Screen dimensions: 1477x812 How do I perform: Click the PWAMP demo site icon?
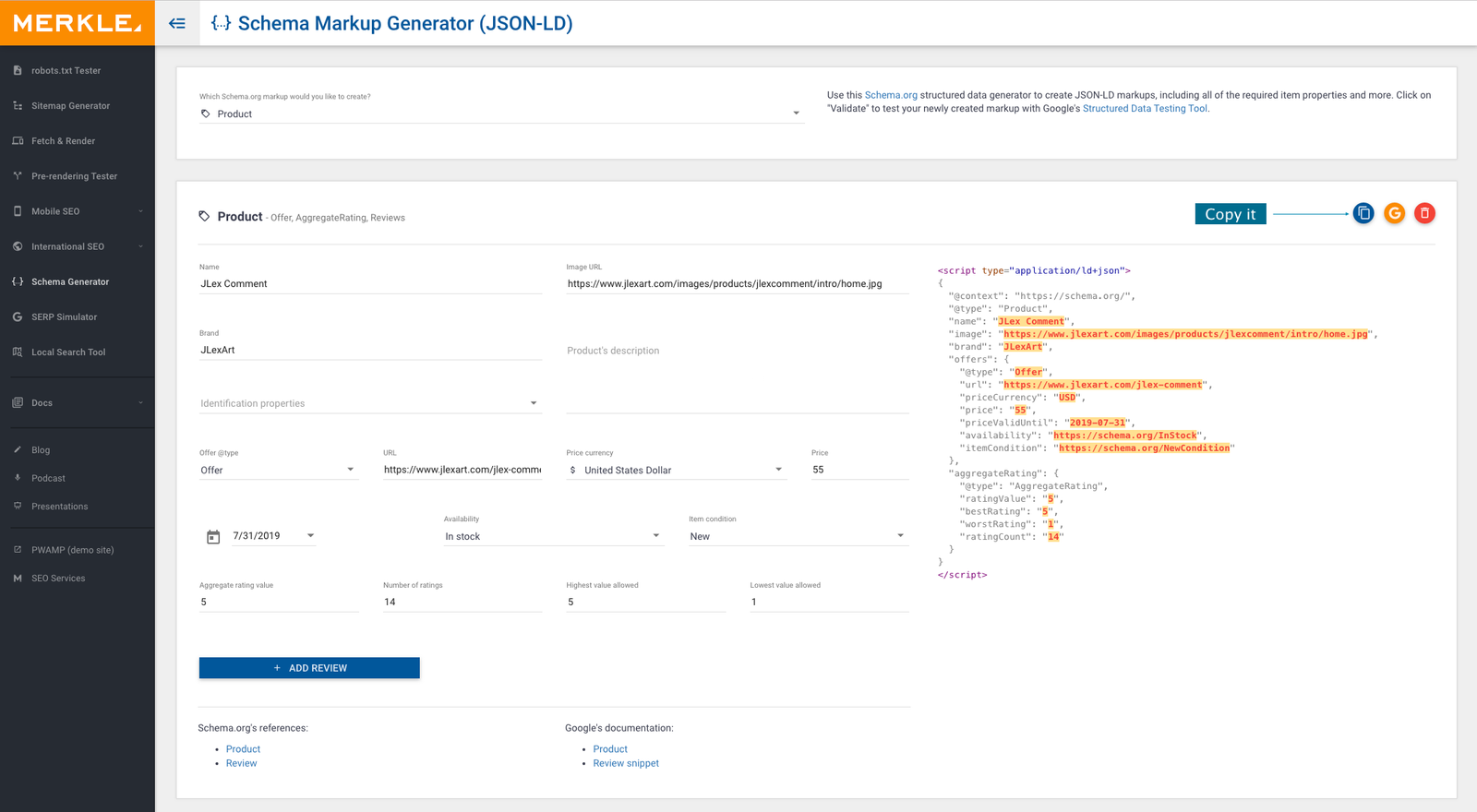(18, 549)
